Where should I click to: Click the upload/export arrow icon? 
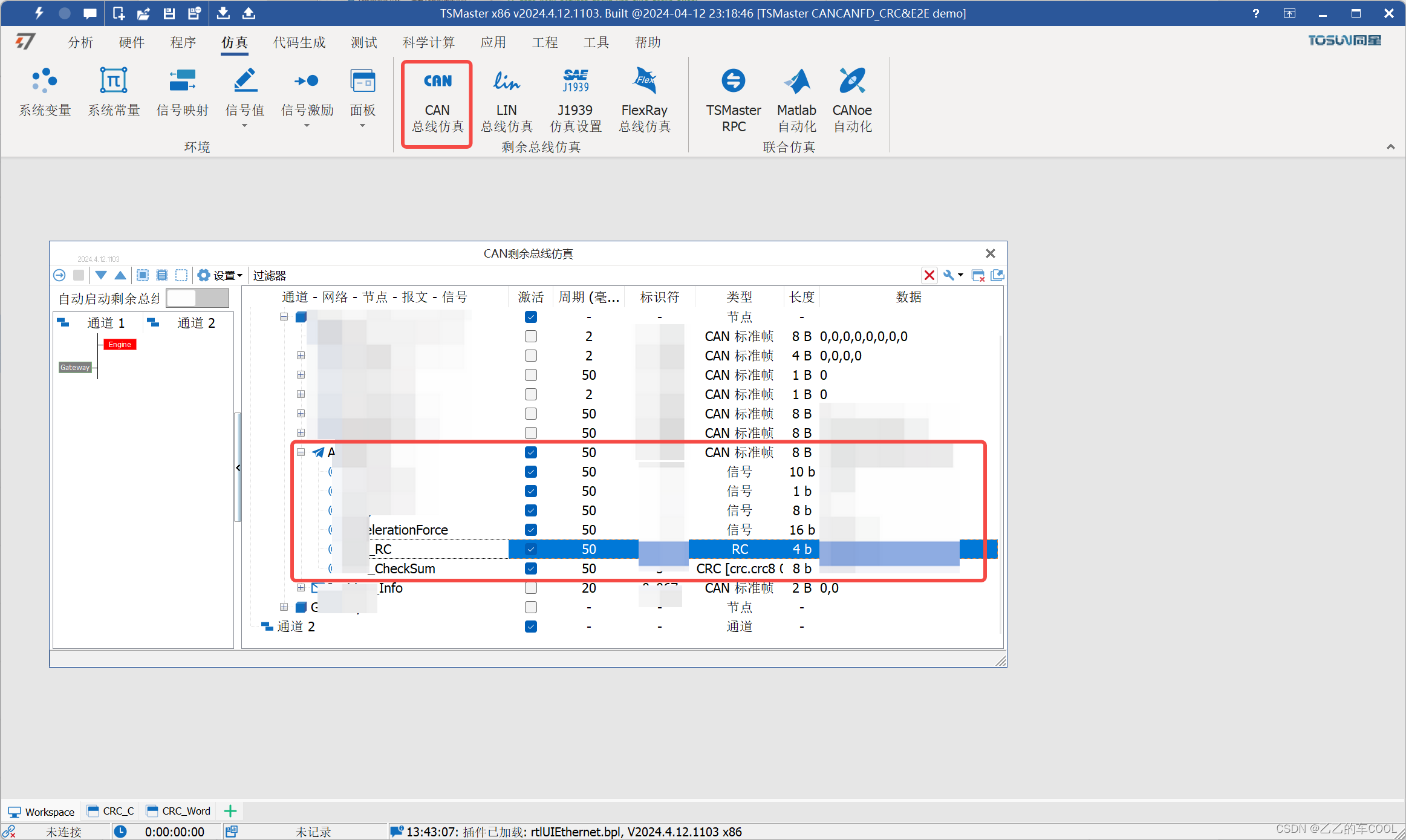pyautogui.click(x=249, y=13)
